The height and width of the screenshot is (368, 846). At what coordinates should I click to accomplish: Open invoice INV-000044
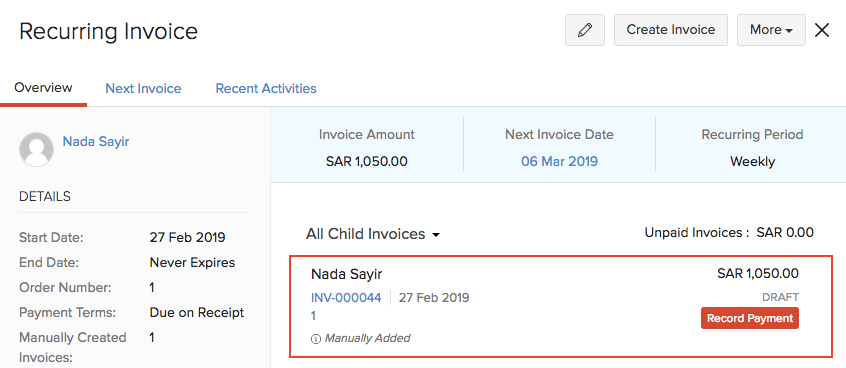point(346,297)
